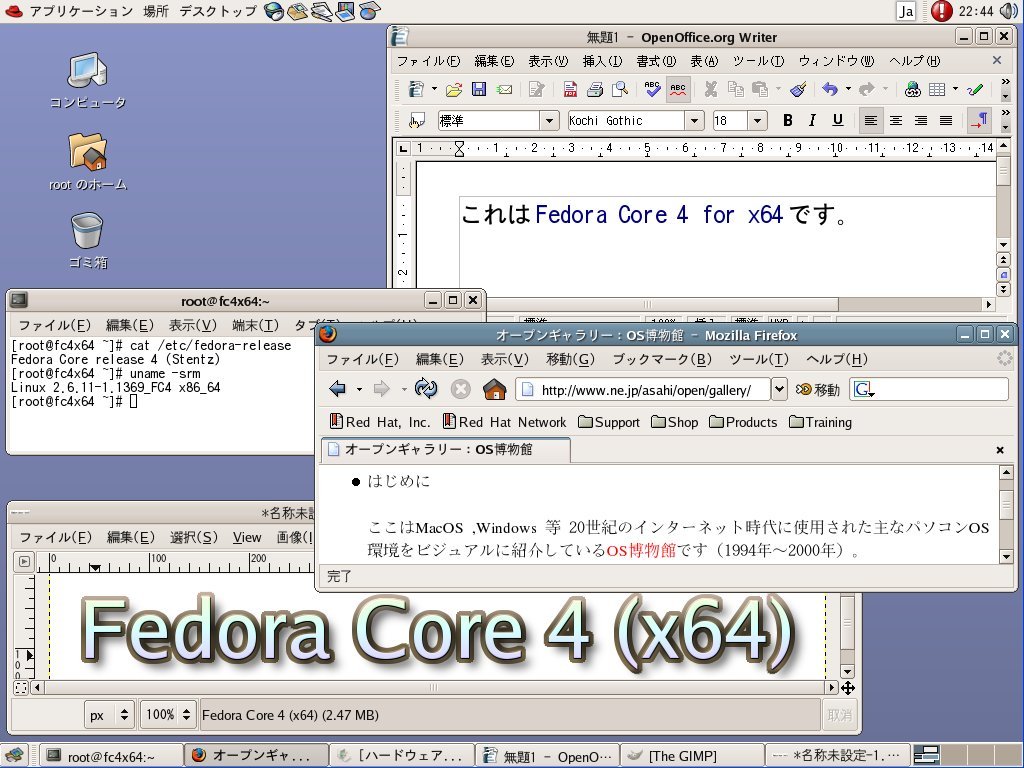Open Firefox's URL history dropdown arrow
This screenshot has width=1024, height=768.
click(779, 390)
